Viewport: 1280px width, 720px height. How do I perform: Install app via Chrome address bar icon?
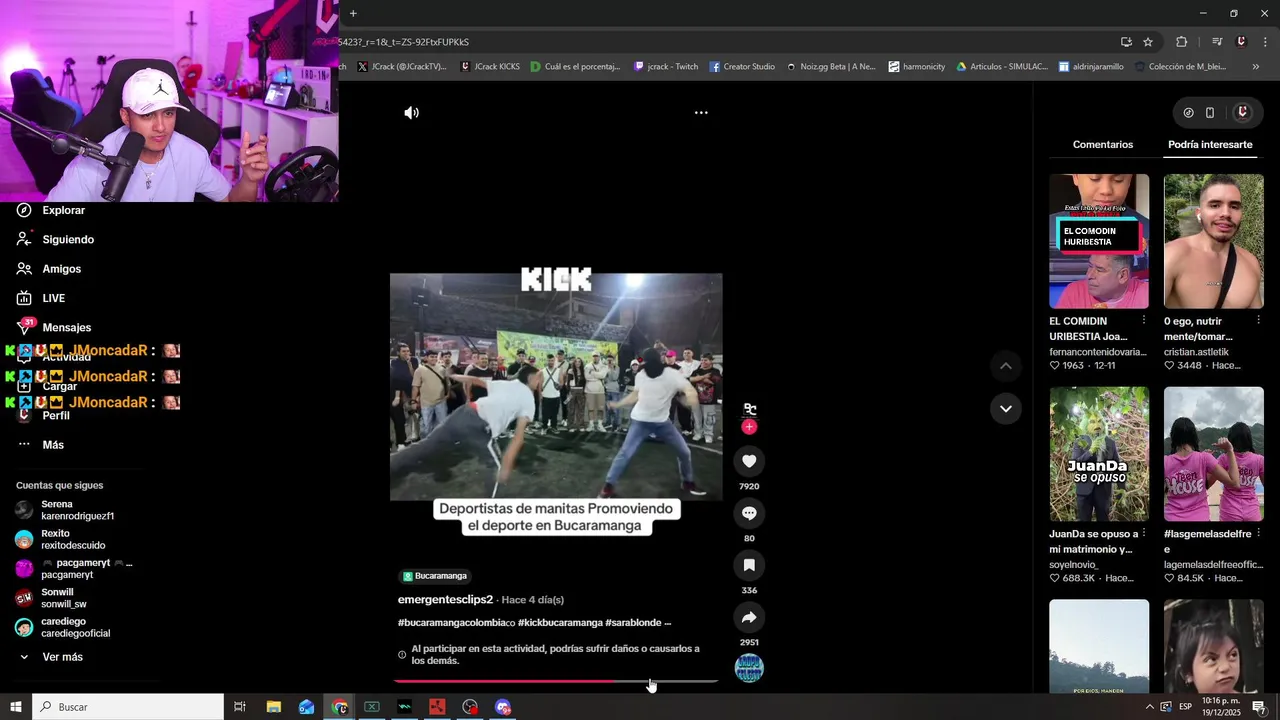click(1126, 42)
